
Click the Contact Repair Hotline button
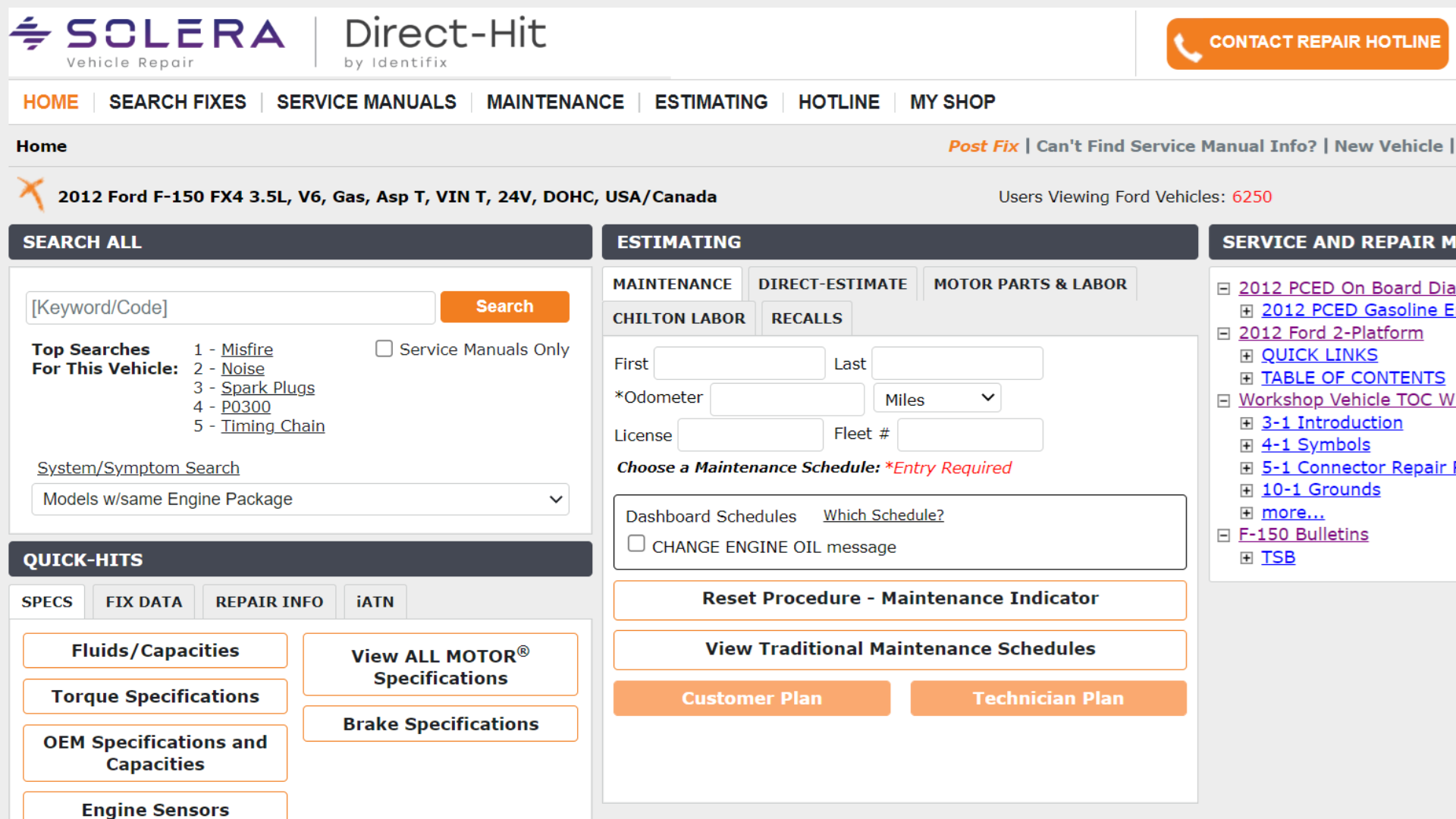[1307, 43]
